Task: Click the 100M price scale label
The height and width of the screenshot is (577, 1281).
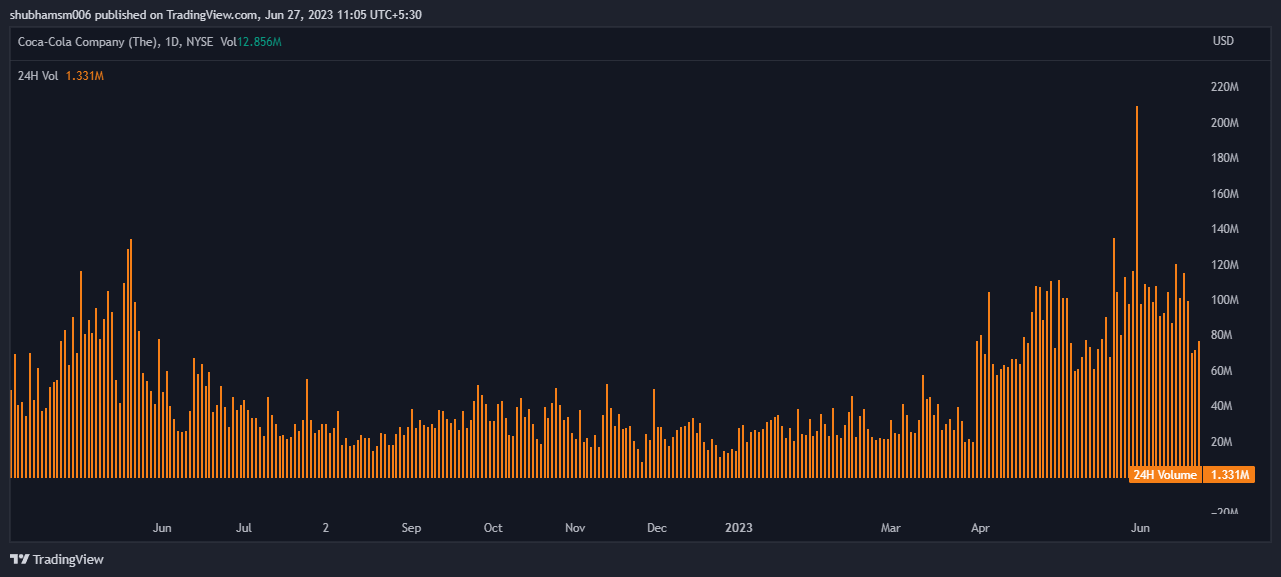Action: [1225, 301]
